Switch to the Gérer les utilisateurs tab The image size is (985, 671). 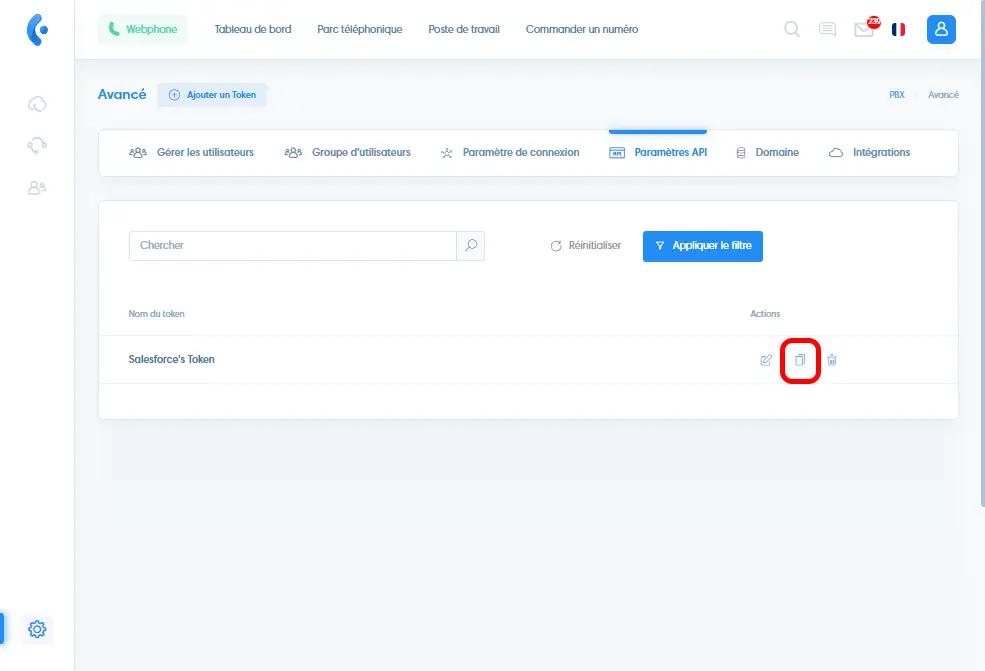coord(192,153)
